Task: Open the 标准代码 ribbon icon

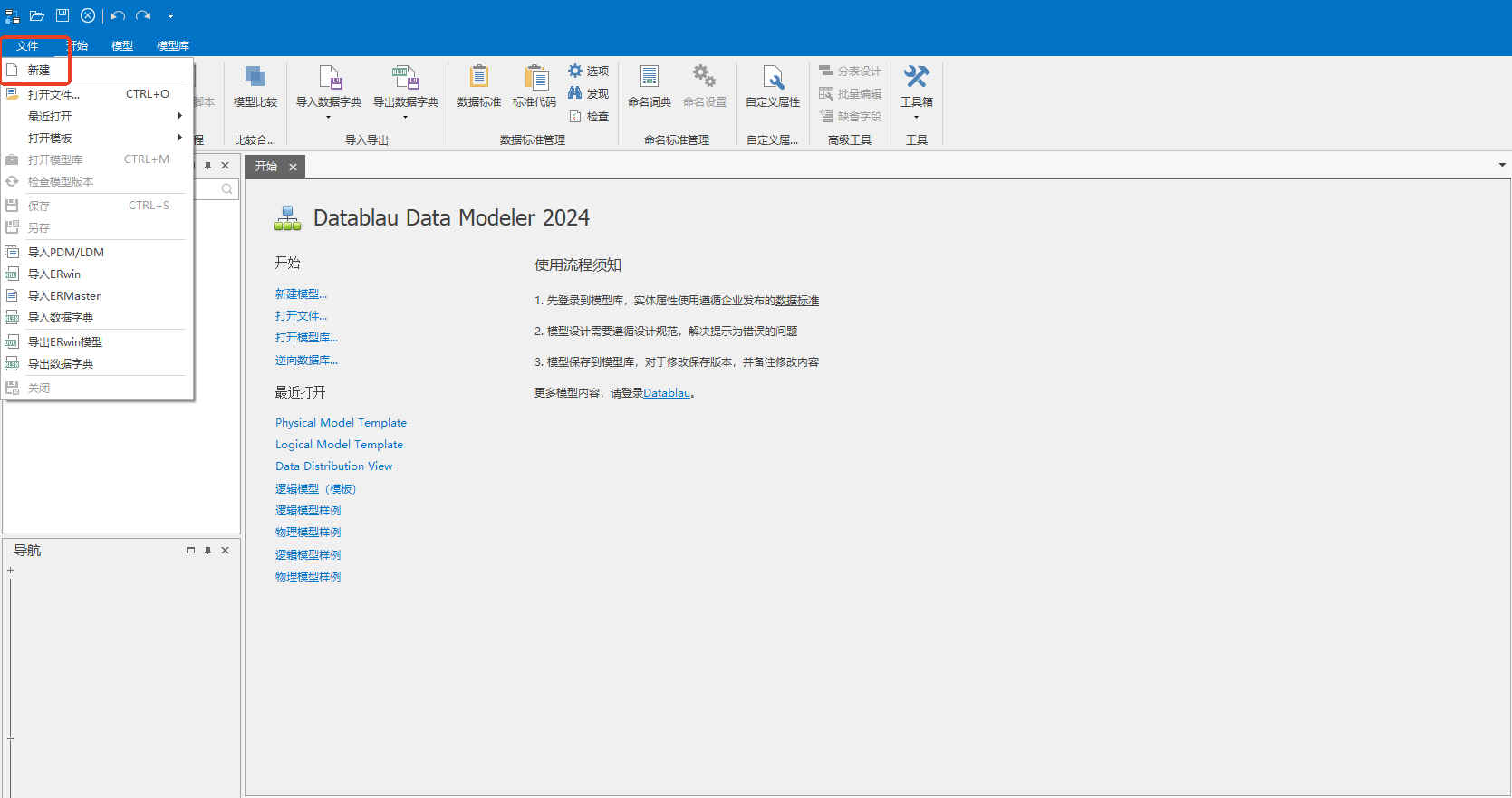Action: coord(534,86)
